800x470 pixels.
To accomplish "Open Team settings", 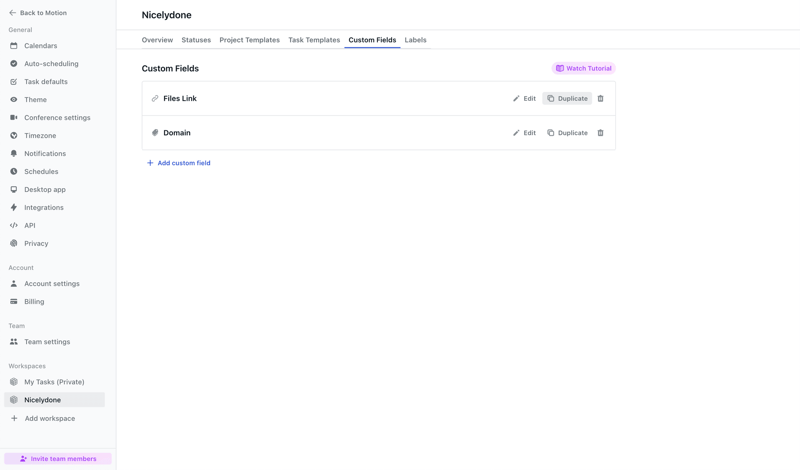I will click(47, 341).
